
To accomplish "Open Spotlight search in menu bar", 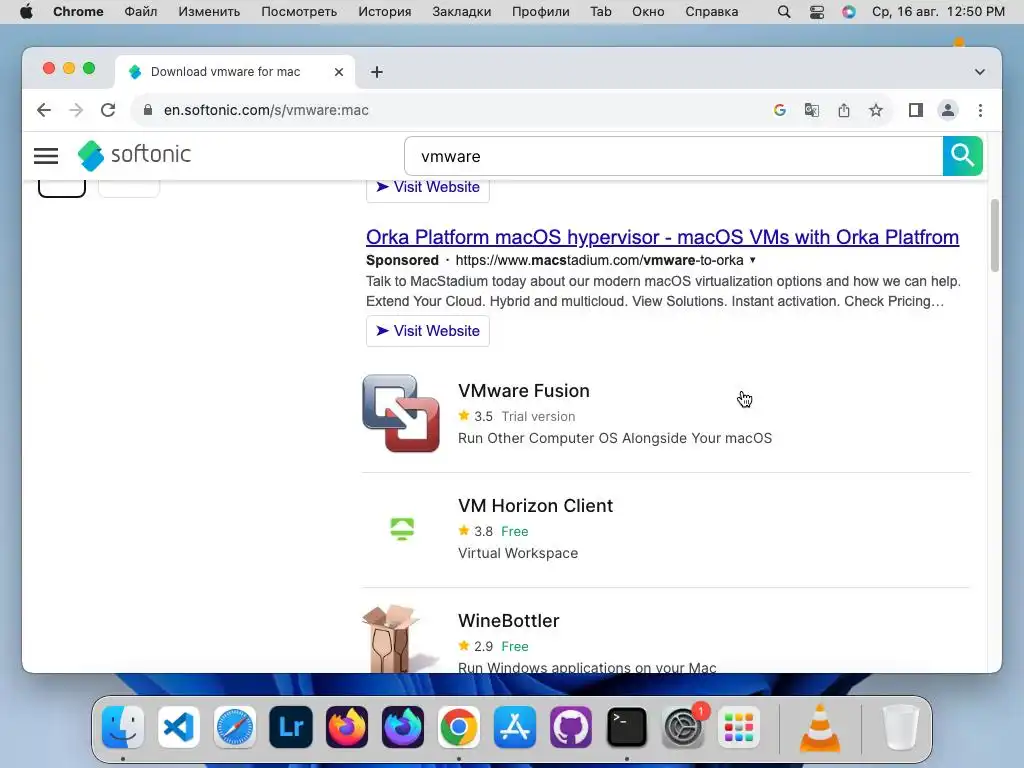I will (x=784, y=12).
